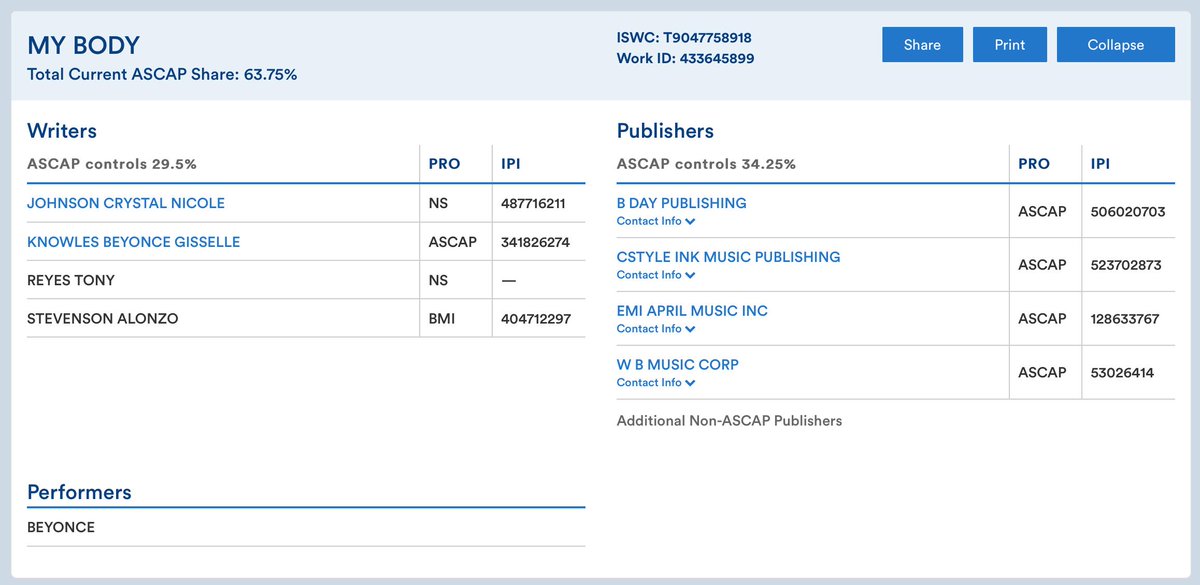This screenshot has height=585, width=1200.
Task: Click the Print button
Action: click(x=1009, y=44)
